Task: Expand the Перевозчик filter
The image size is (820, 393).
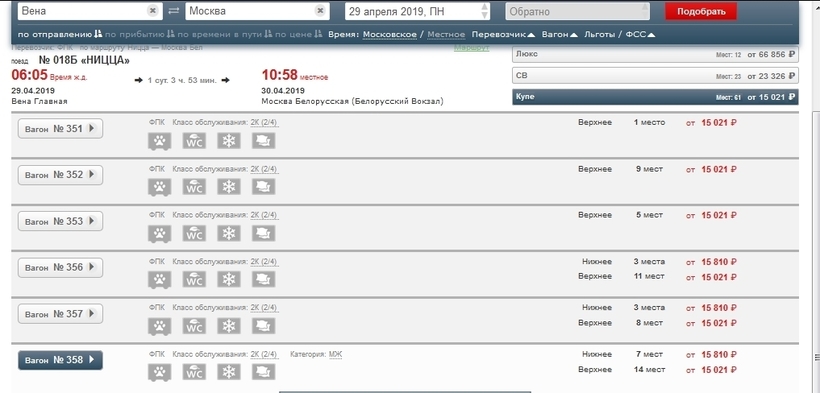Action: pyautogui.click(x=503, y=35)
